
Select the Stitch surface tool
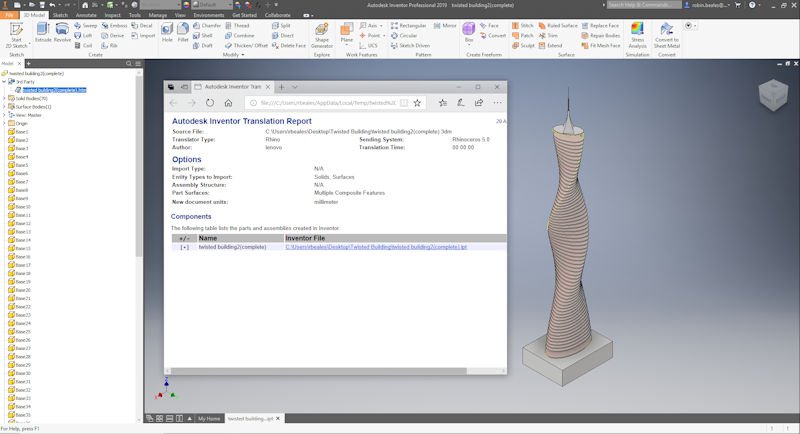coord(523,25)
